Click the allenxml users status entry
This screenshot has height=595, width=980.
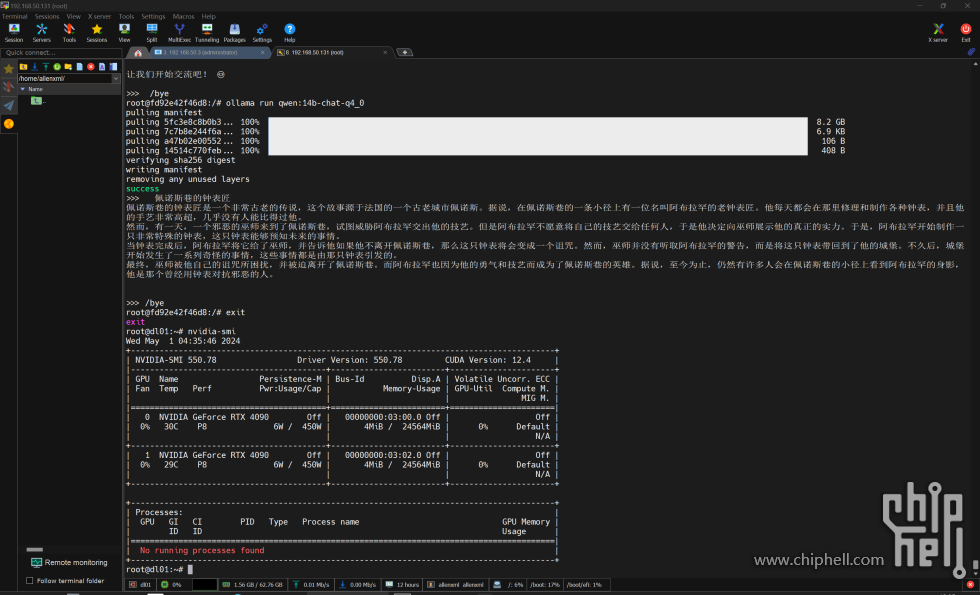point(455,585)
